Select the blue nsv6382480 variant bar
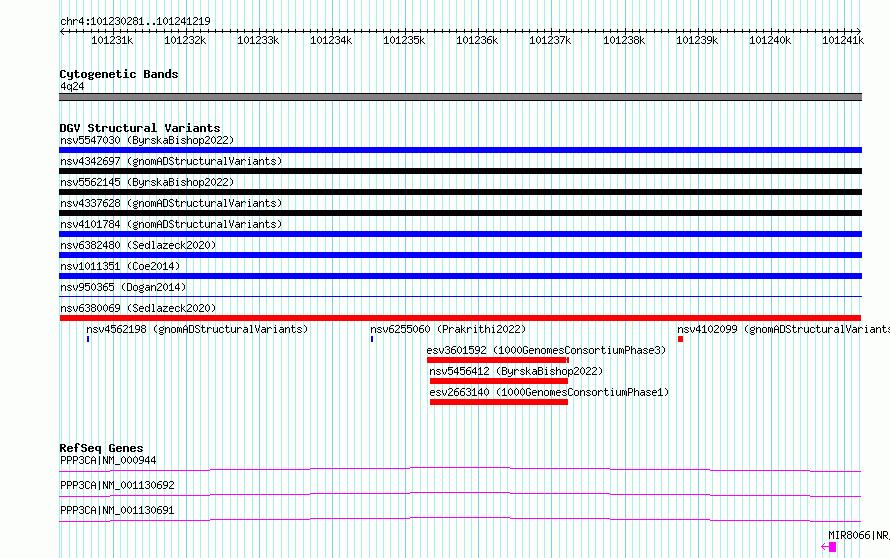 pyautogui.click(x=460, y=255)
